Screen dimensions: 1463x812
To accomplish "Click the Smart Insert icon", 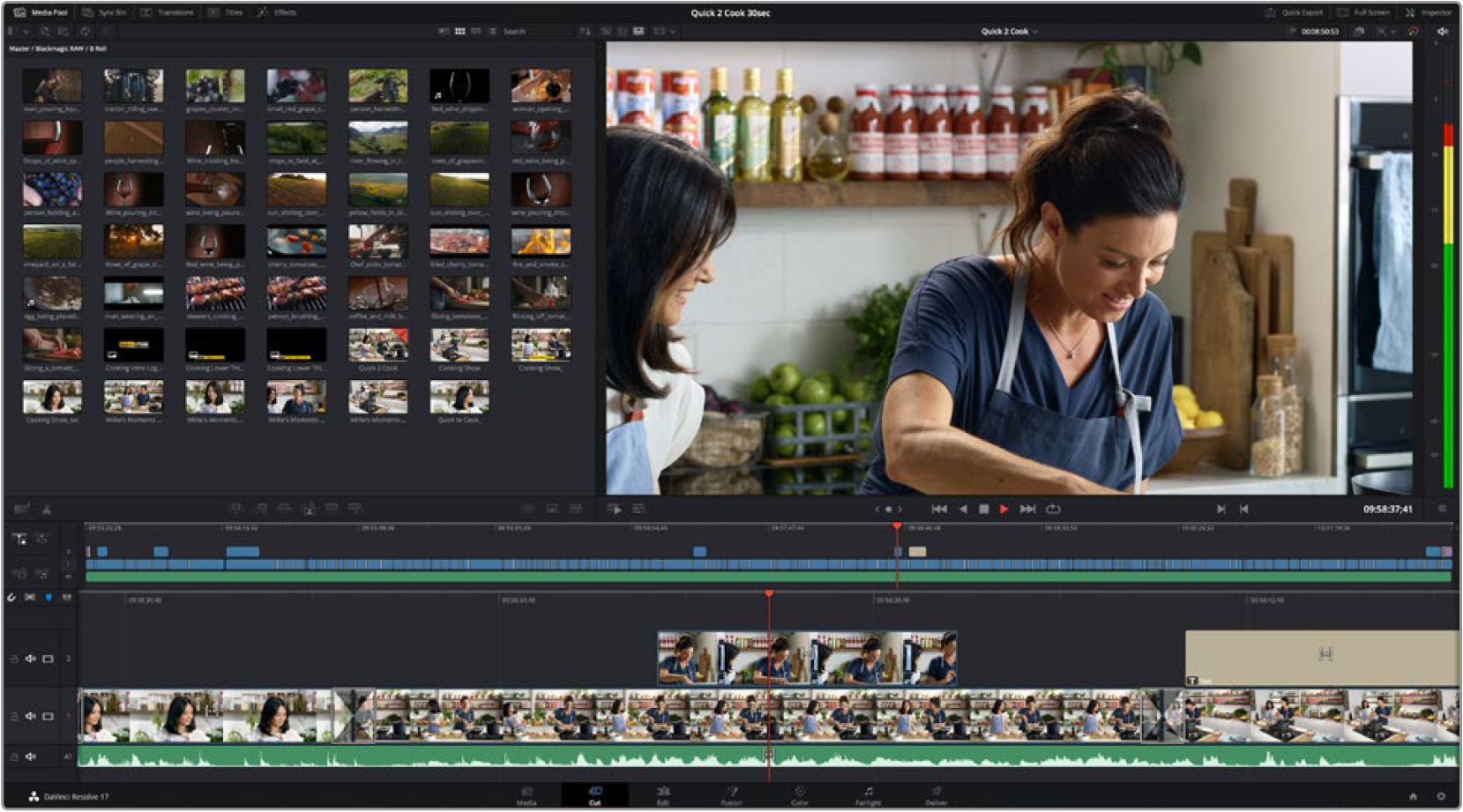I will pos(236,508).
